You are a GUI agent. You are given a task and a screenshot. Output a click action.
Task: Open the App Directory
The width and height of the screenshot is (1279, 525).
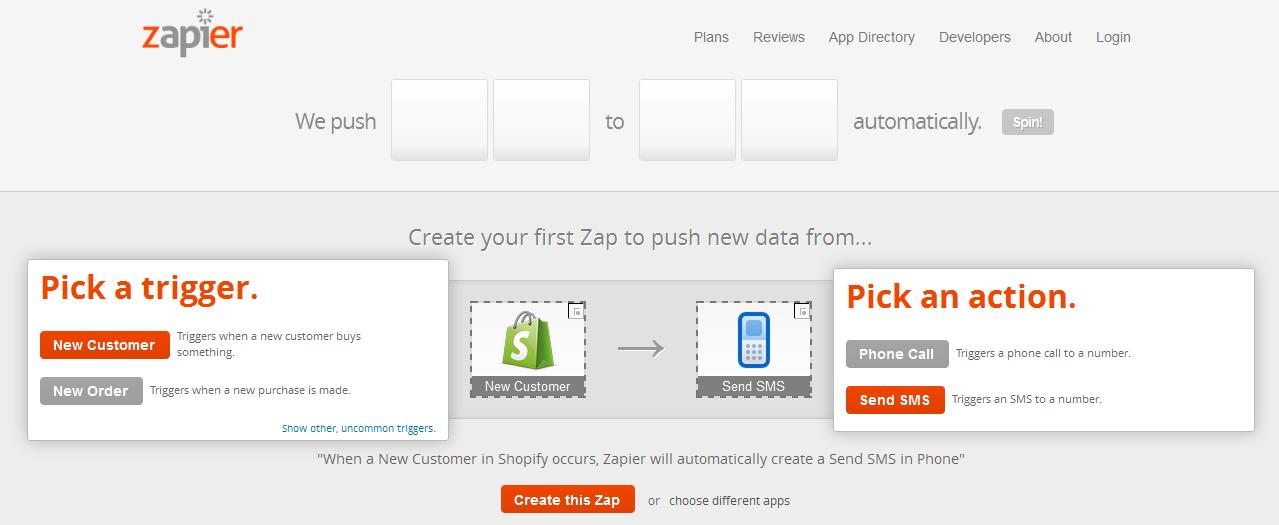pyautogui.click(x=871, y=37)
